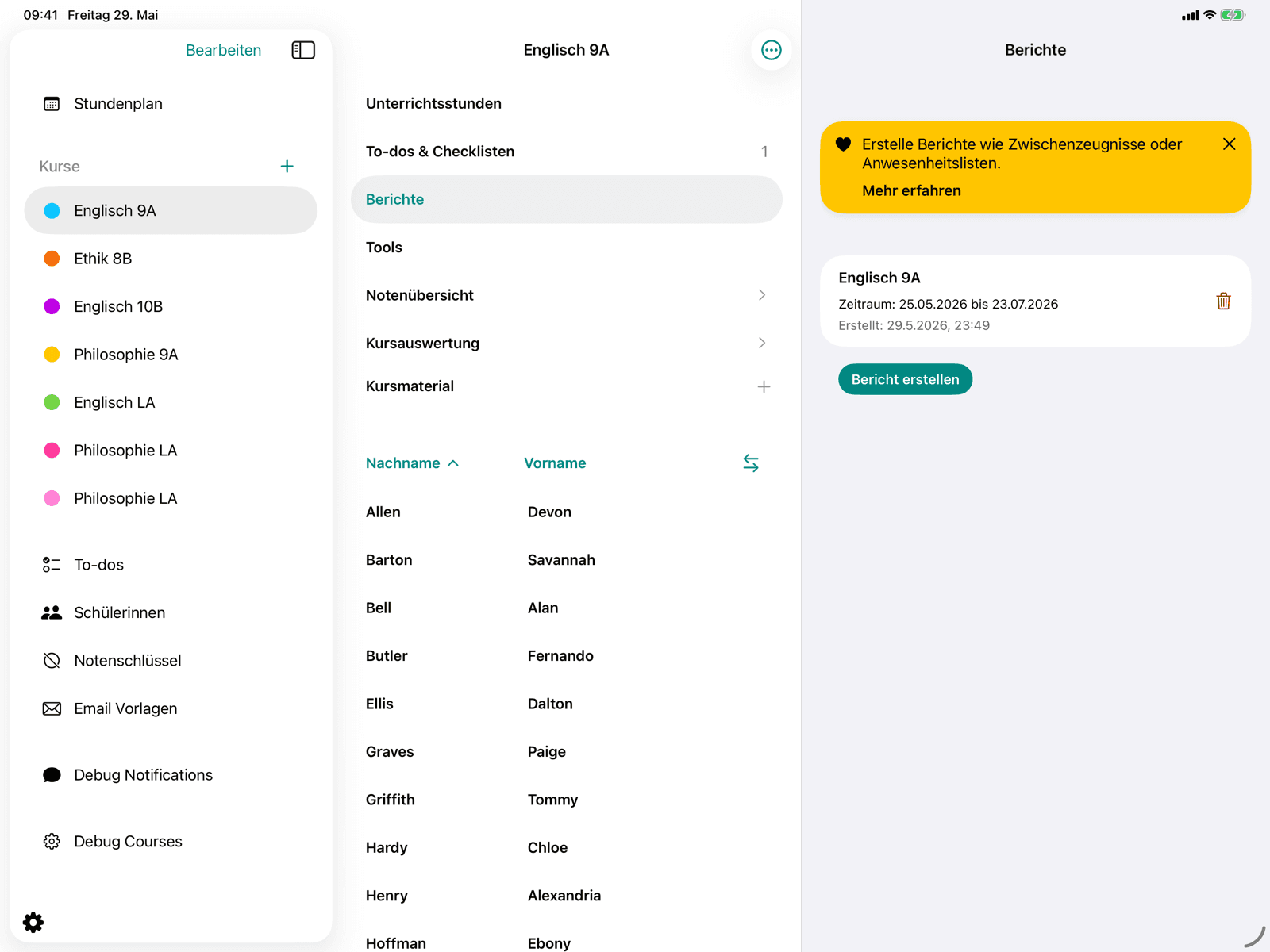The width and height of the screenshot is (1270, 952).
Task: Select student Barton Savannah
Action: [567, 560]
